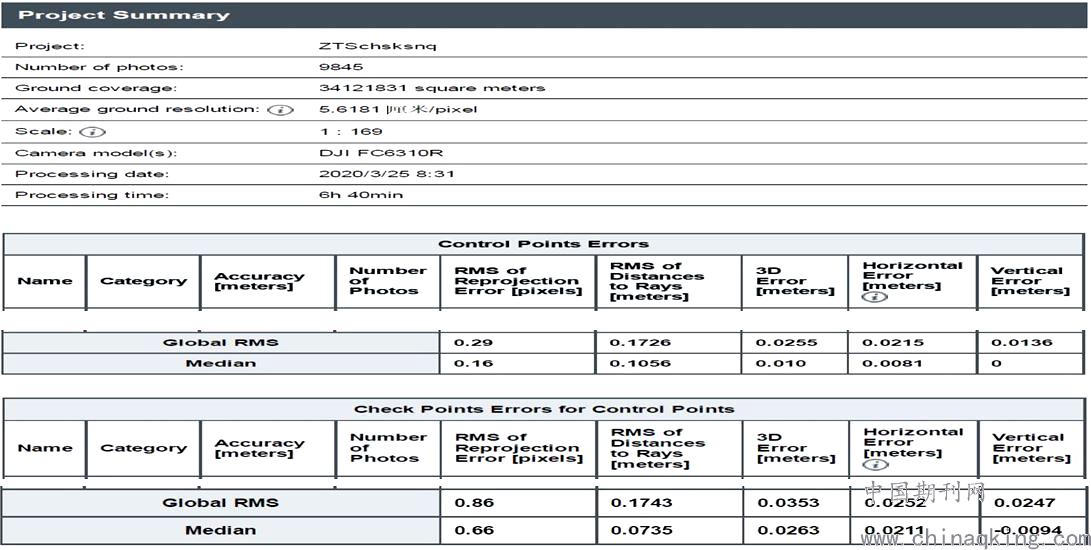The height and width of the screenshot is (550, 1091).
Task: Select check points reprojection value 0.86
Action: tap(474, 503)
